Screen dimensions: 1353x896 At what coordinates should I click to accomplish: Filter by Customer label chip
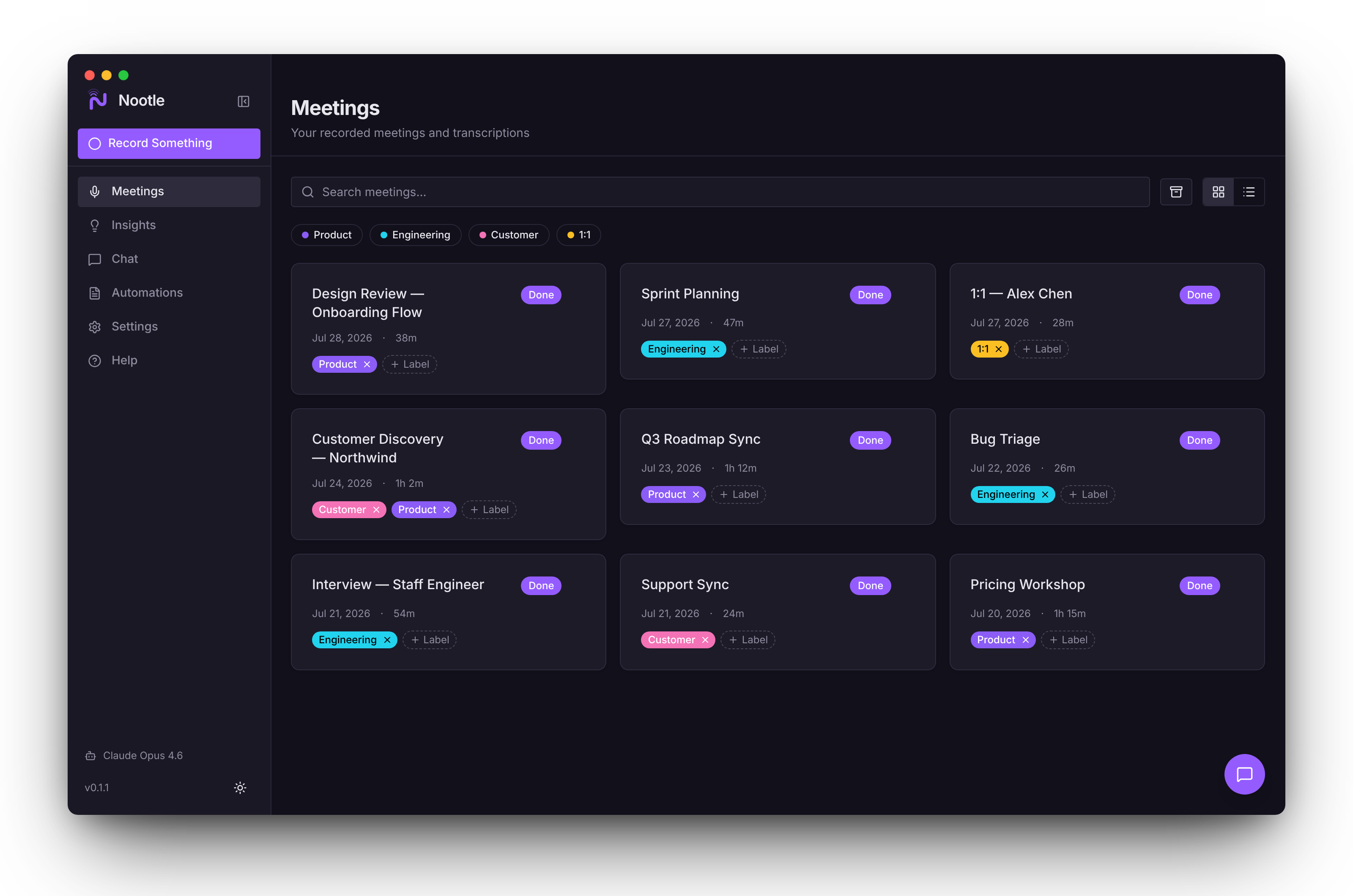coord(508,235)
